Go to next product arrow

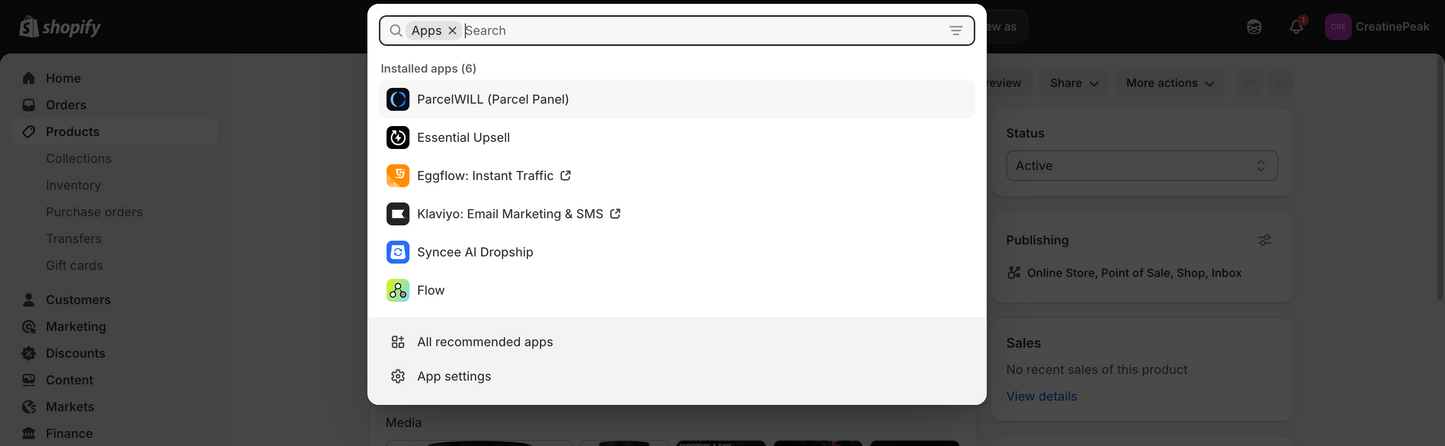[x=1280, y=83]
